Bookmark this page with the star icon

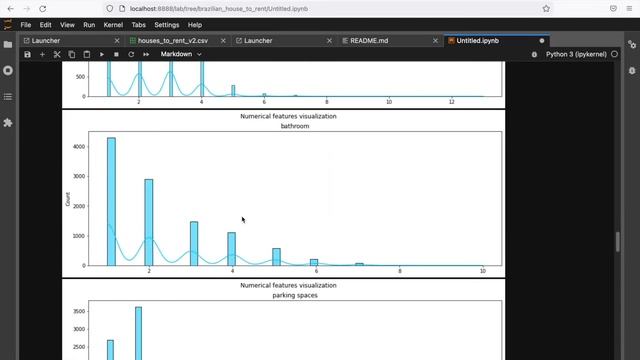[x=546, y=9]
